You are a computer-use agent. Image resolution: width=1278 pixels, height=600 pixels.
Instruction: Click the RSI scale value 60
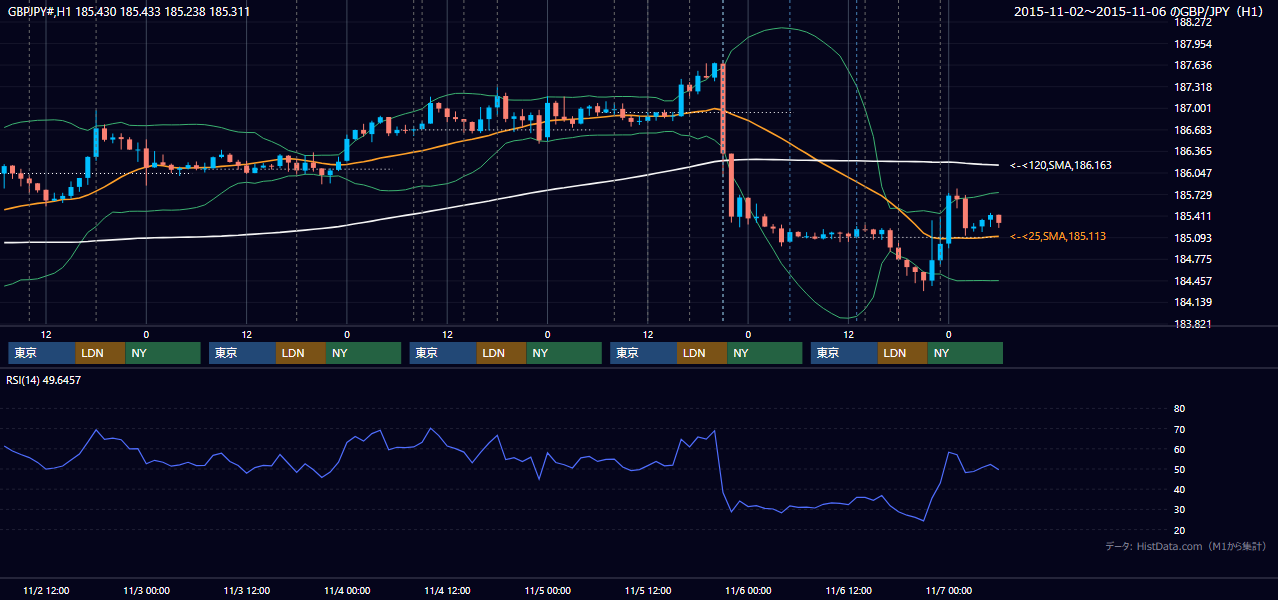(1179, 449)
